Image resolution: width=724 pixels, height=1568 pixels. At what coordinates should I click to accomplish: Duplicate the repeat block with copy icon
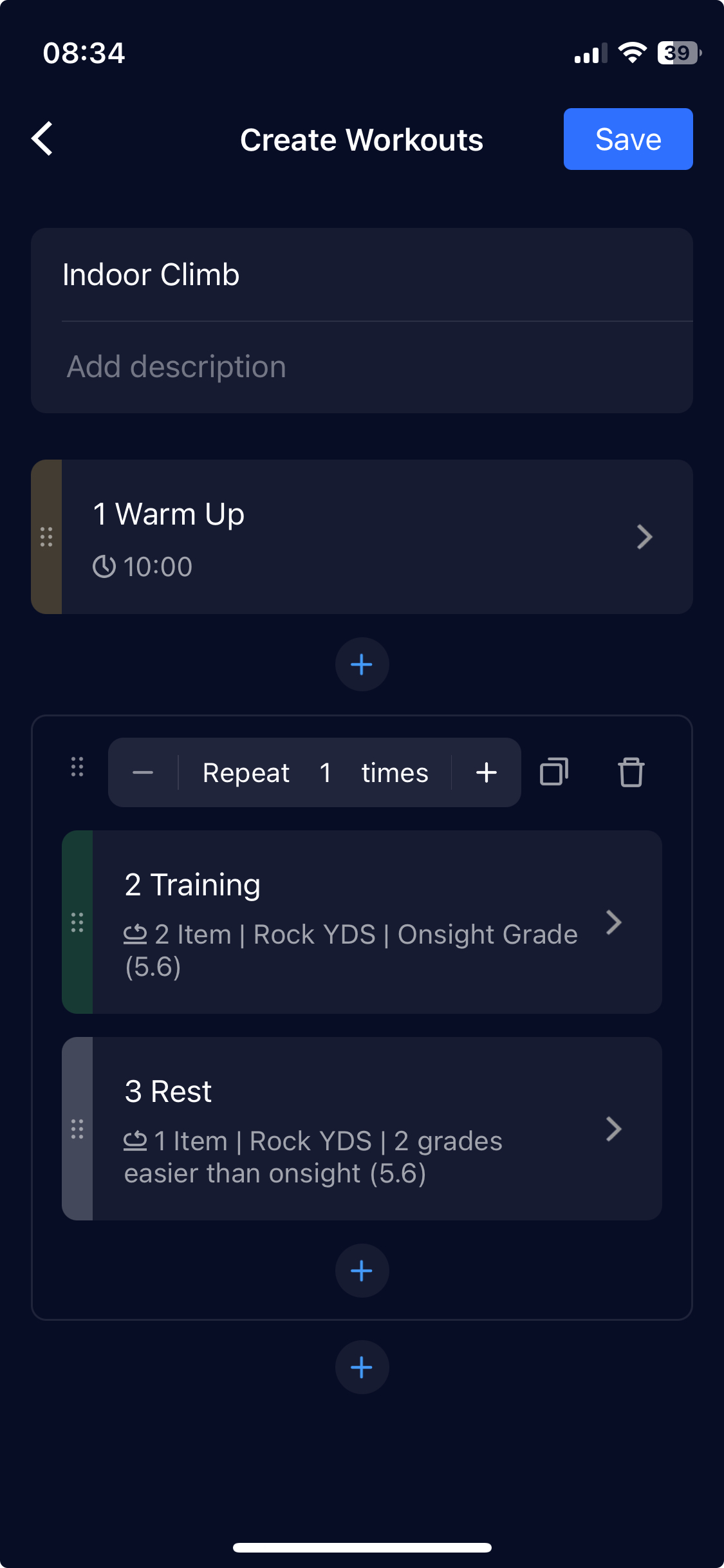click(x=553, y=772)
